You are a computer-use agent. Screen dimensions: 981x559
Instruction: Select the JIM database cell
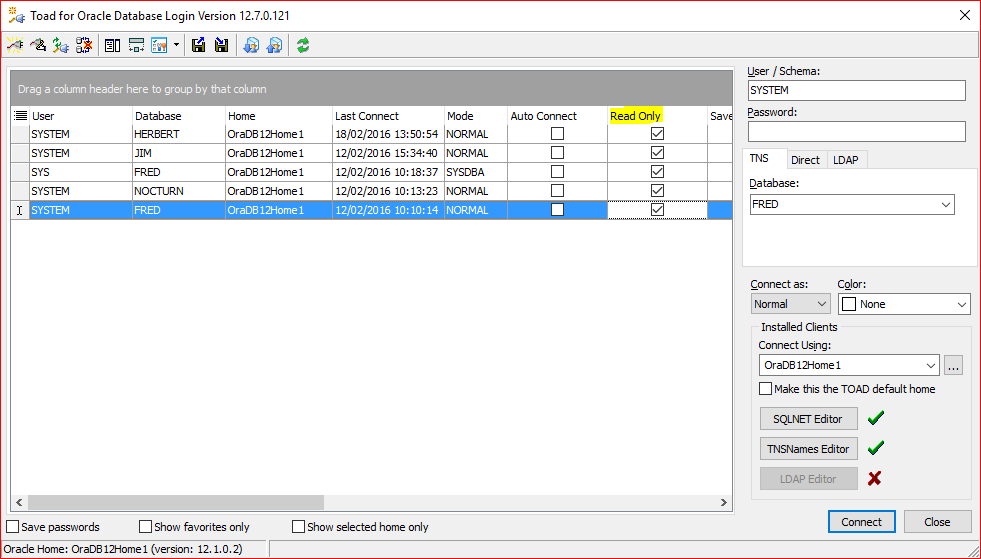179,153
